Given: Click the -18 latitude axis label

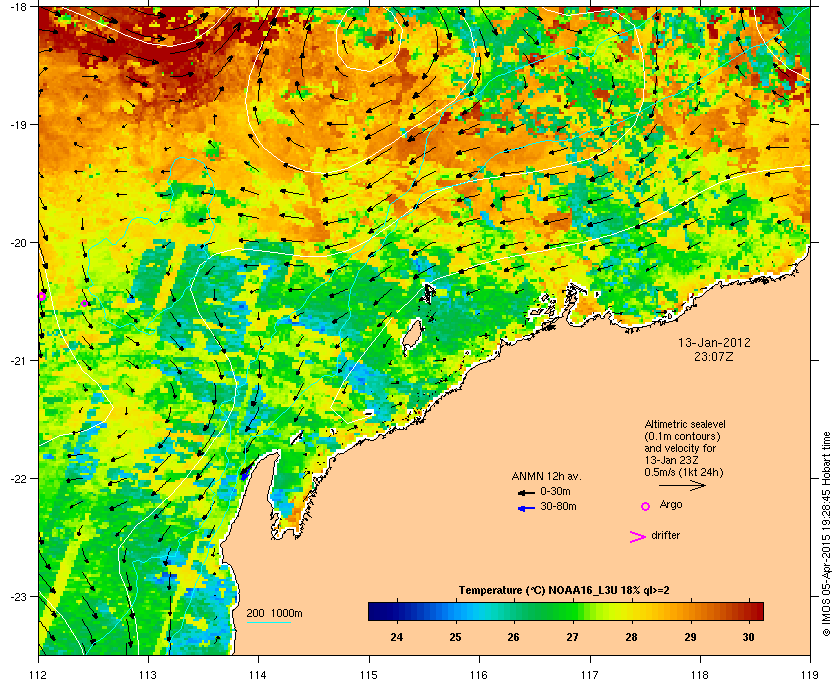Looking at the screenshot, I should [18, 6].
